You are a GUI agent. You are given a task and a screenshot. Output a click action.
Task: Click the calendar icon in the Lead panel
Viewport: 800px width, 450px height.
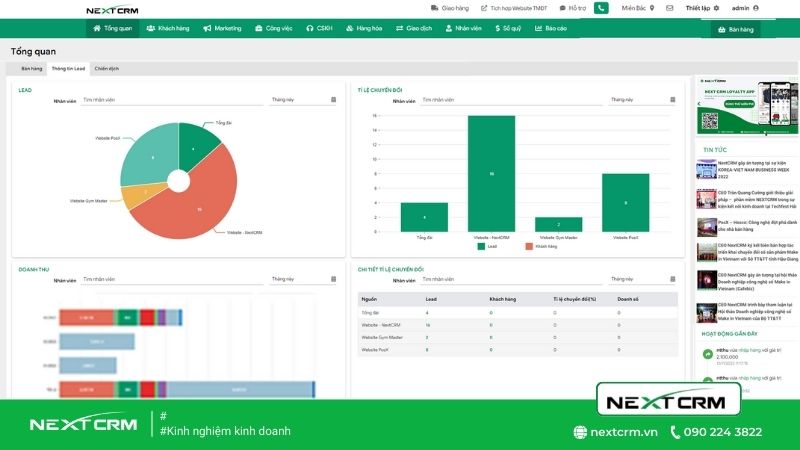point(333,100)
